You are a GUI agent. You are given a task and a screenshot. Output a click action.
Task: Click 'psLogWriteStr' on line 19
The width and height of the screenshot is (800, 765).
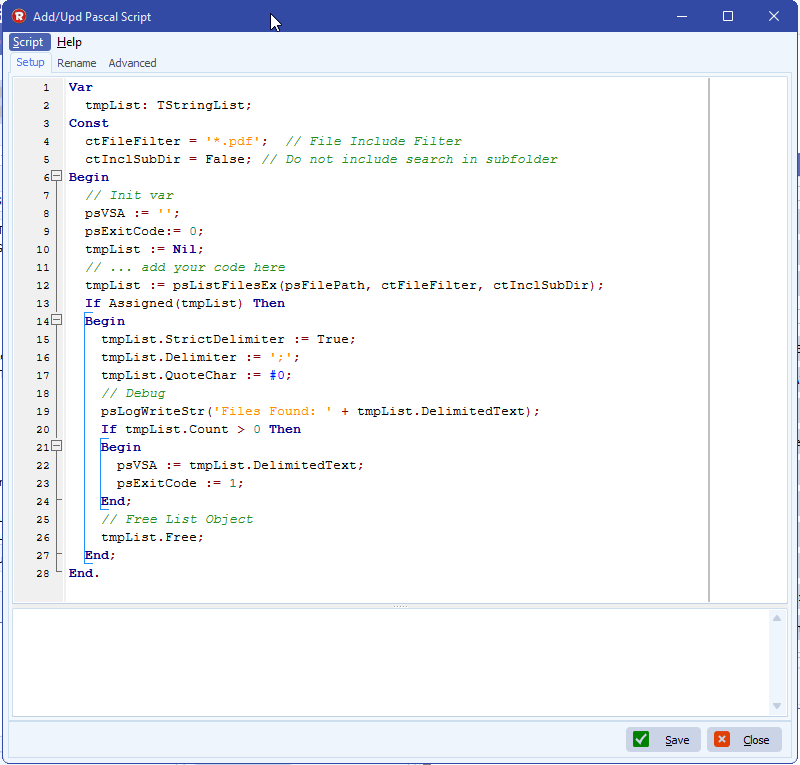[153, 411]
